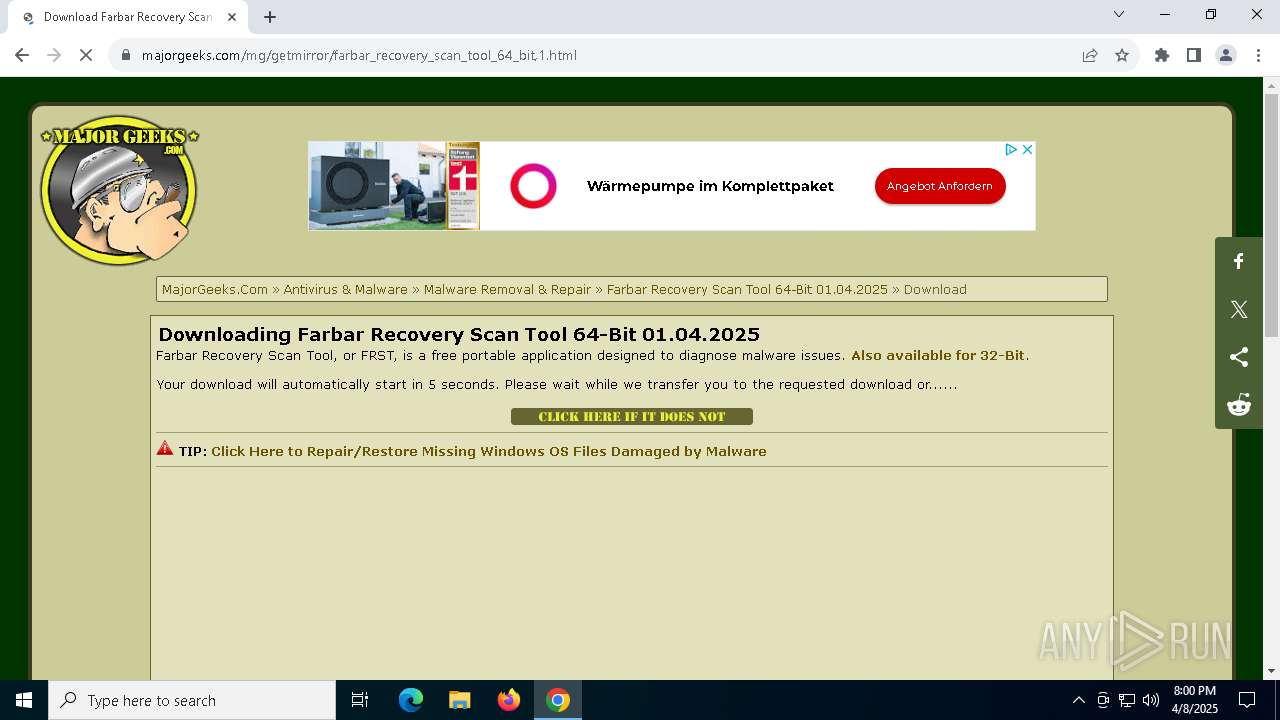Click the generic share sidebar icon
Image resolution: width=1280 pixels, height=720 pixels.
coord(1239,357)
